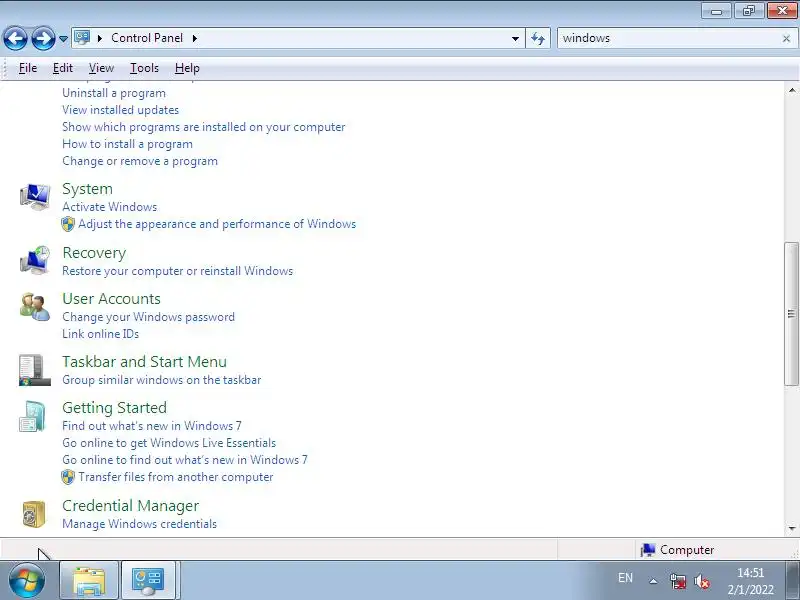800x600 pixels.
Task: Click Manage Windows credentials link
Action: point(139,524)
